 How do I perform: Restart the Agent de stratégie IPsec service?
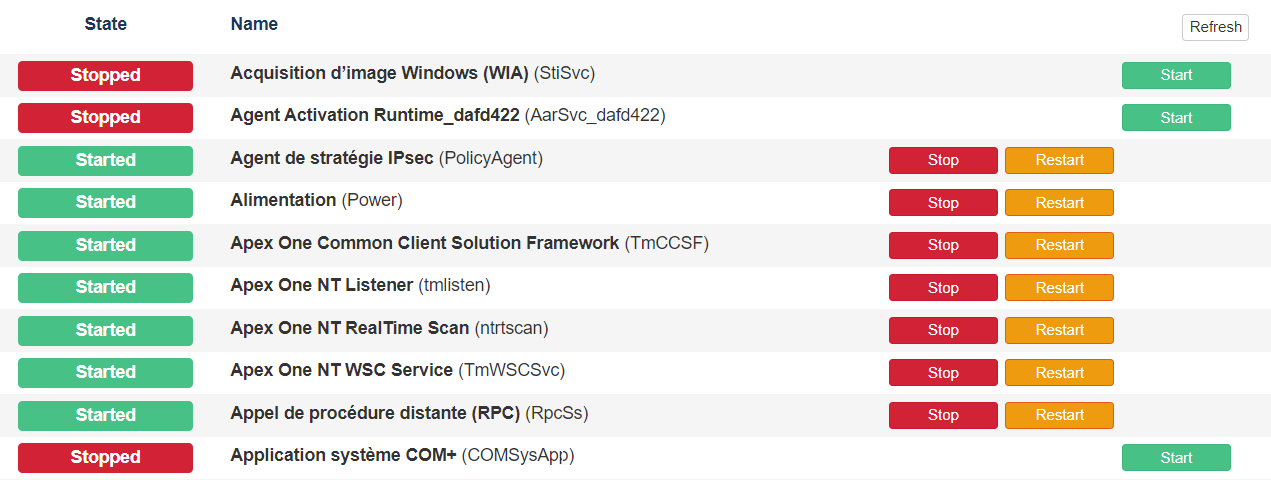pyautogui.click(x=1059, y=160)
